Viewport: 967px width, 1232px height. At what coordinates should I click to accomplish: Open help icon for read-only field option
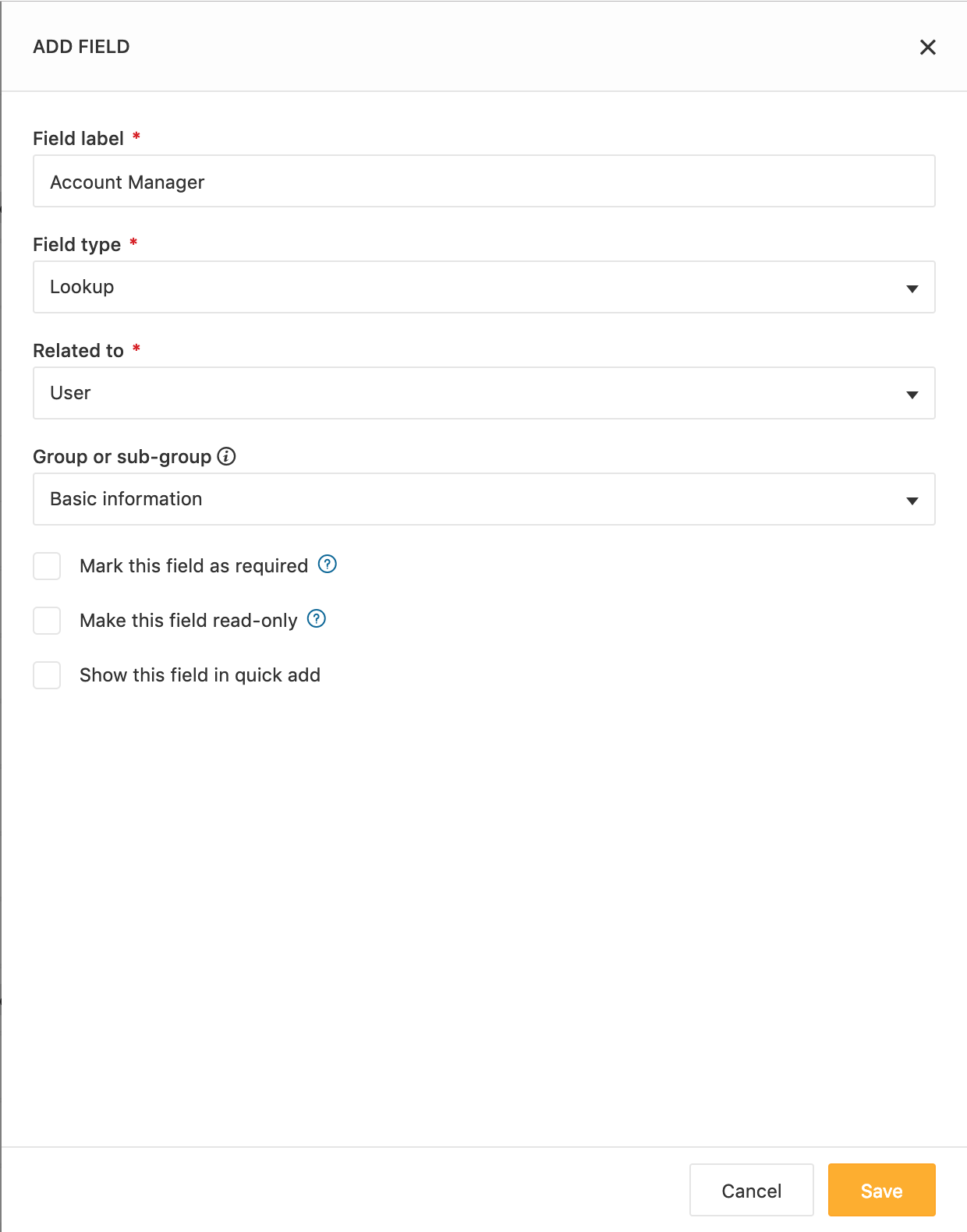coord(317,618)
